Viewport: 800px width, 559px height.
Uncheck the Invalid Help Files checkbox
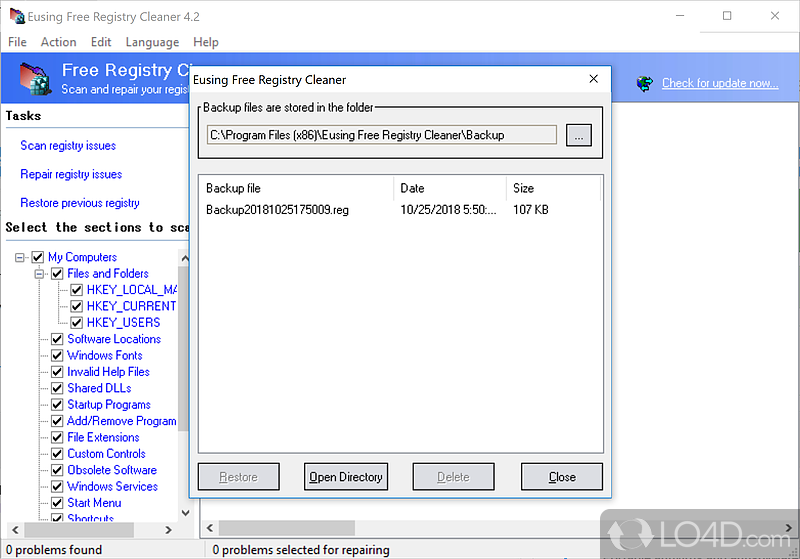[57, 372]
